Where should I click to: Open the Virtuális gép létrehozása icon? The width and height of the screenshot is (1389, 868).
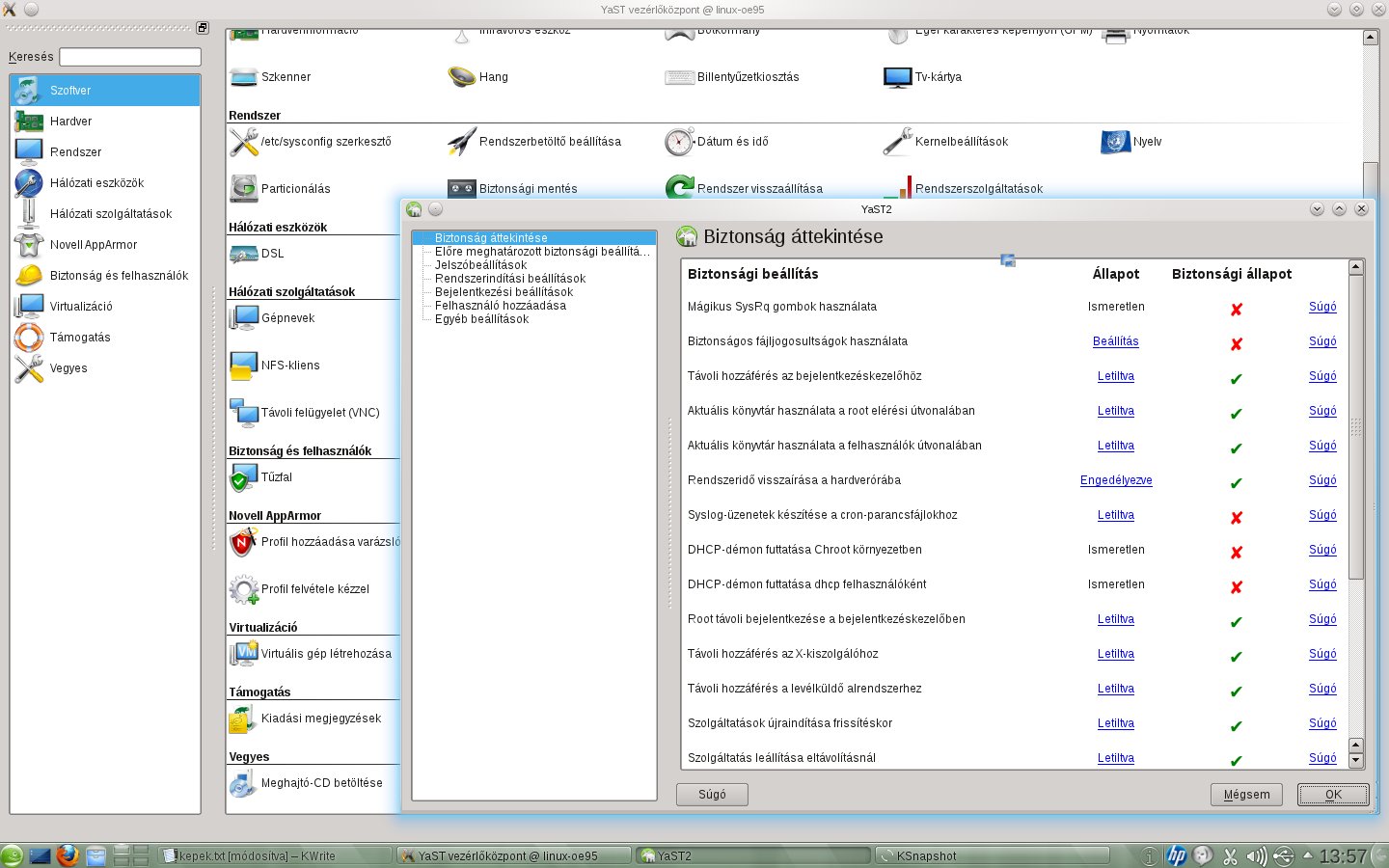[x=243, y=654]
